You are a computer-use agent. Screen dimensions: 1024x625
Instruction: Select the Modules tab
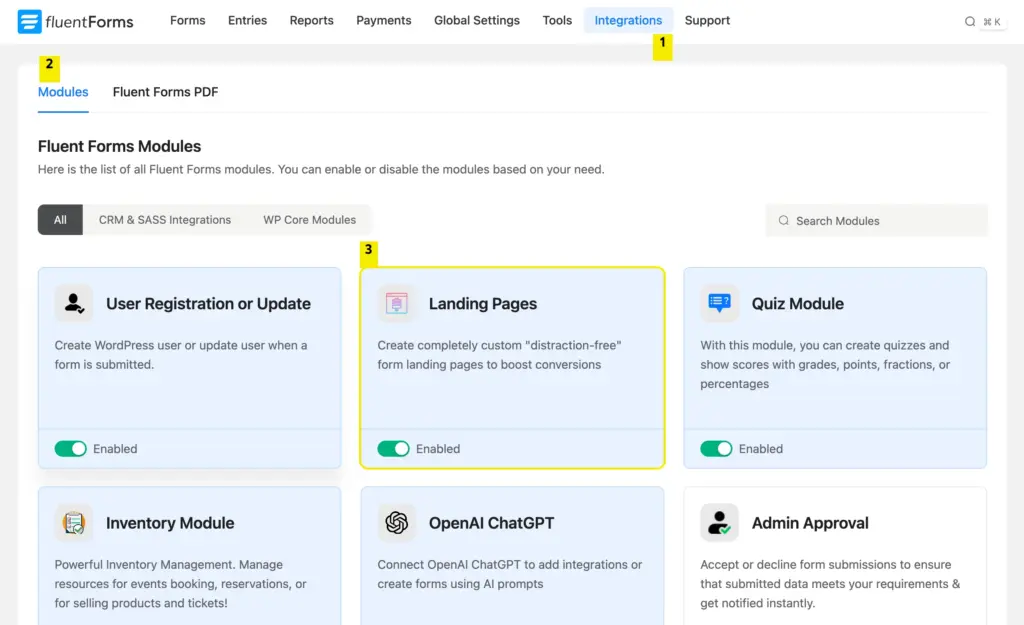click(x=62, y=91)
